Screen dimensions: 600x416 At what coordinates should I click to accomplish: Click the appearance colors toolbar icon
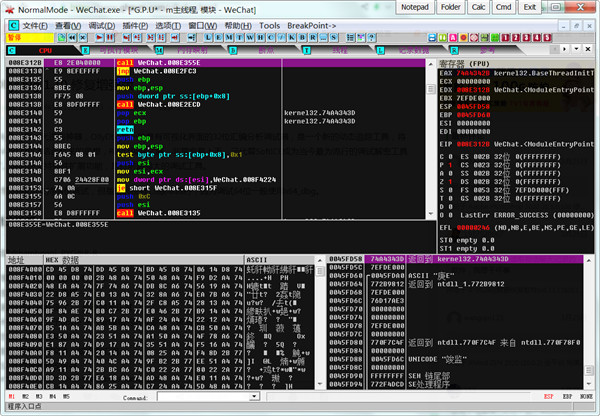(360, 38)
